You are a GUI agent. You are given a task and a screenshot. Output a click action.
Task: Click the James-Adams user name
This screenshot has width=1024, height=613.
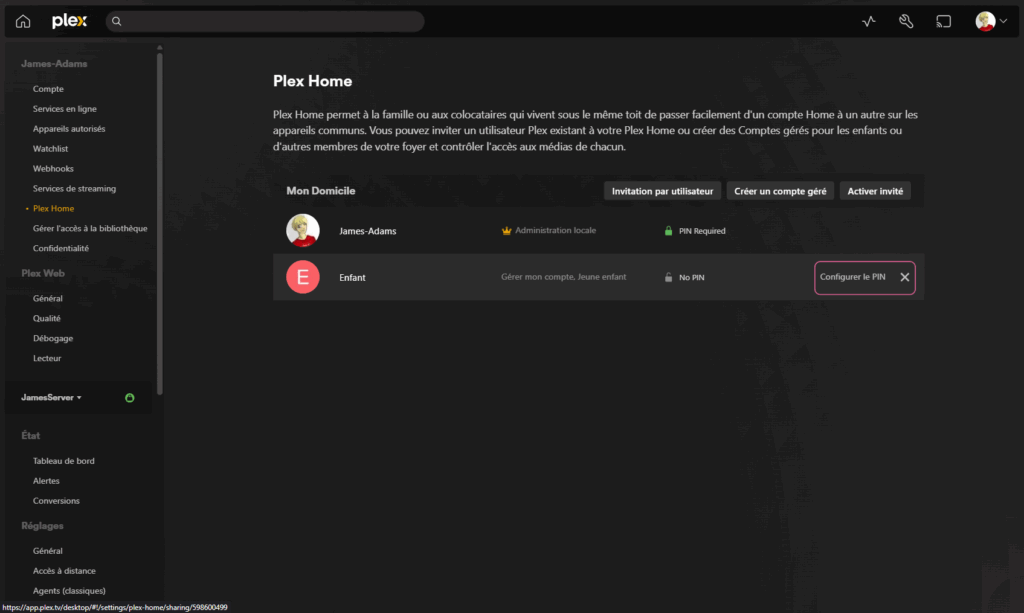point(368,230)
